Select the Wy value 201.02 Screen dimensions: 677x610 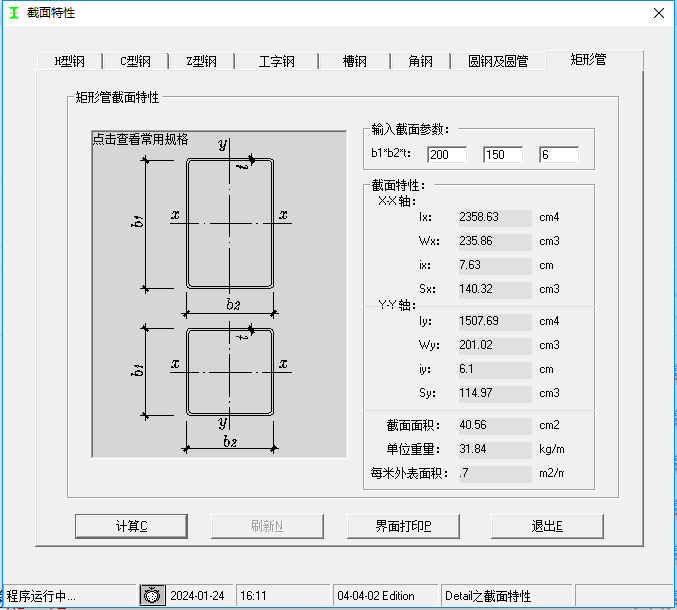click(x=495, y=345)
